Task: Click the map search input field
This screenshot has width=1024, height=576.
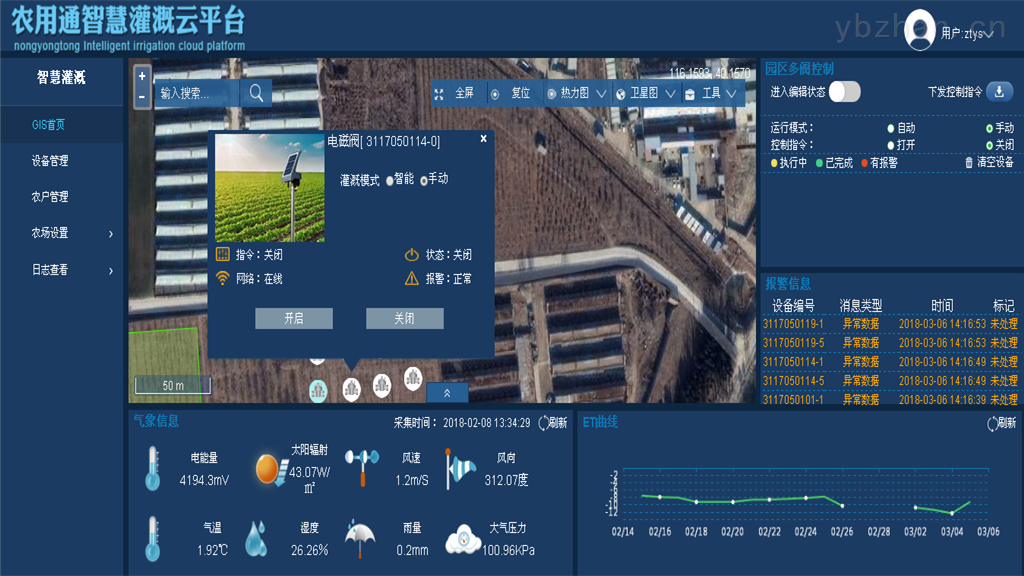Action: (197, 93)
